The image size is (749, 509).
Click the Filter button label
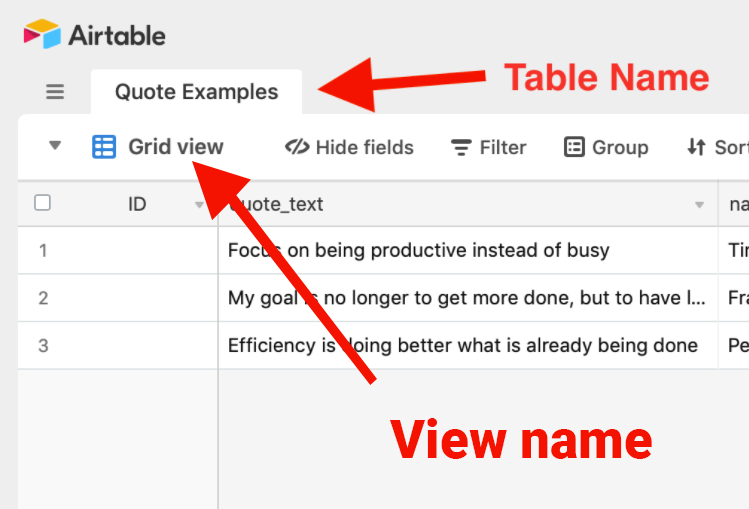[503, 147]
